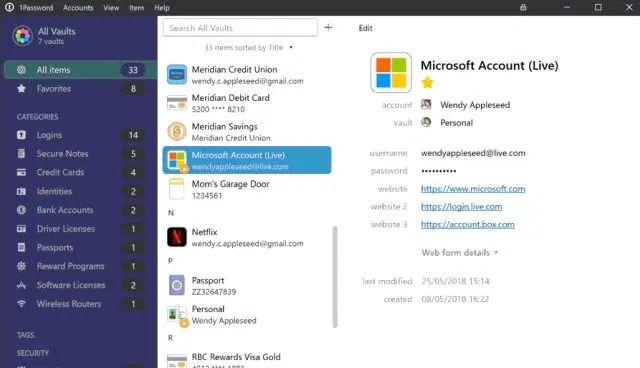Select the Microsoft Account (Live) list row
640x368 pixels.
(x=247, y=160)
